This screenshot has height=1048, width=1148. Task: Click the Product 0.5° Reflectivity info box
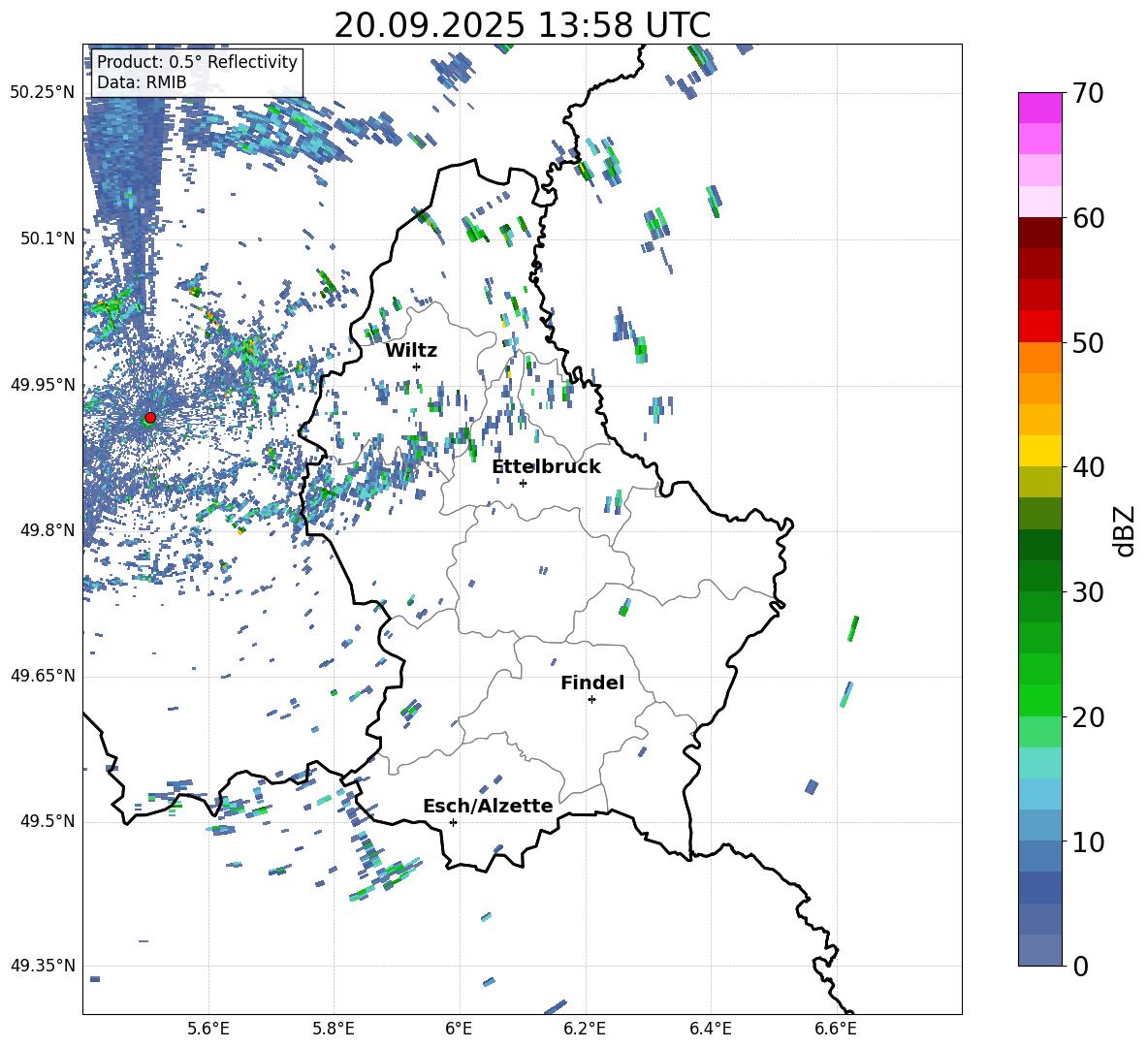[x=197, y=72]
